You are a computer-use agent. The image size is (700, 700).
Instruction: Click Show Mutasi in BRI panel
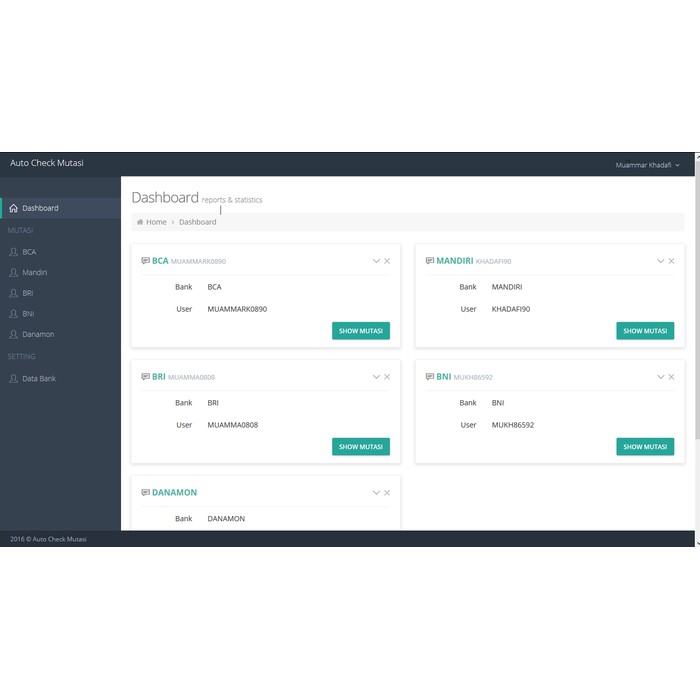[x=361, y=447]
